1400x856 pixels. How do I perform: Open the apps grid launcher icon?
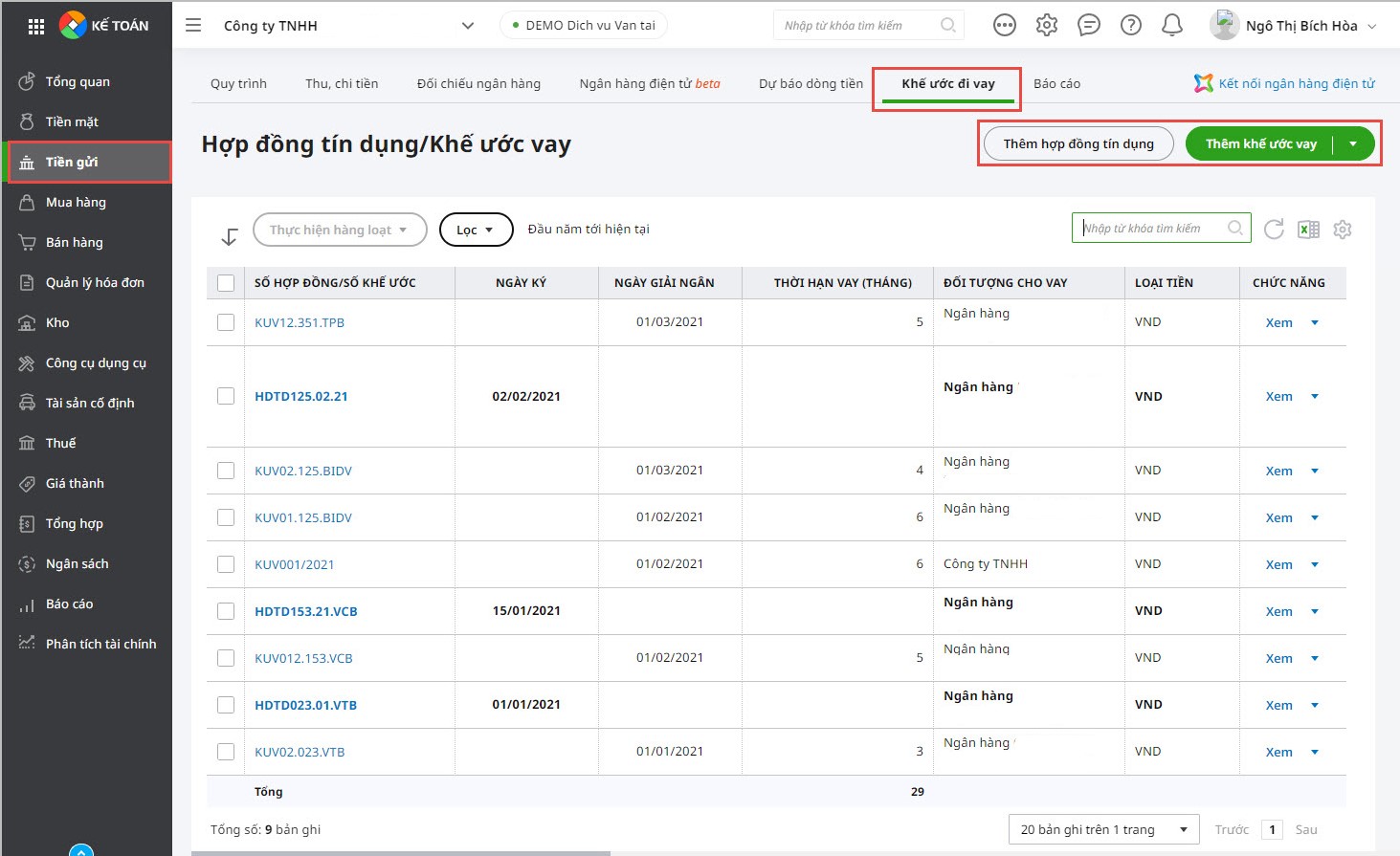tap(36, 26)
